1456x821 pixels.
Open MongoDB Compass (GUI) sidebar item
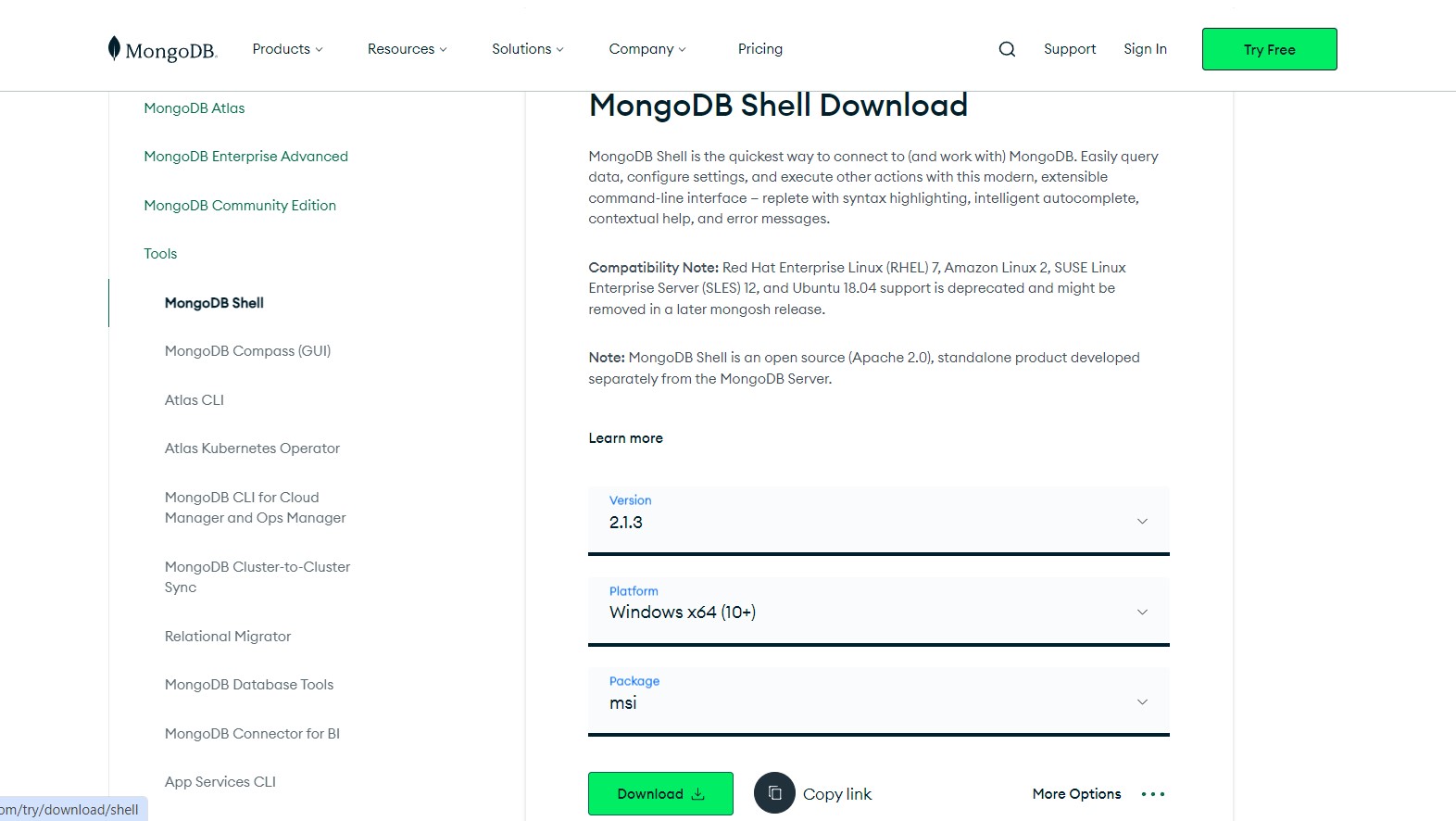[247, 351]
